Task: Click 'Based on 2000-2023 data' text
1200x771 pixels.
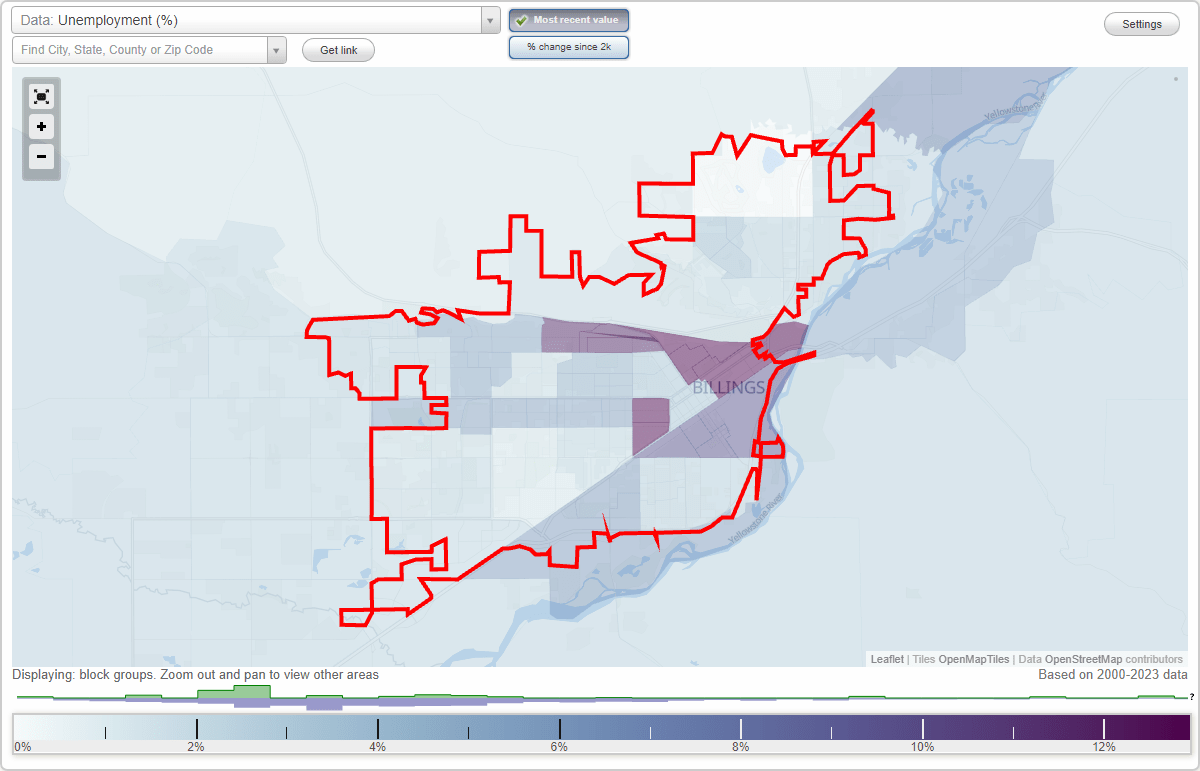Action: [1112, 675]
